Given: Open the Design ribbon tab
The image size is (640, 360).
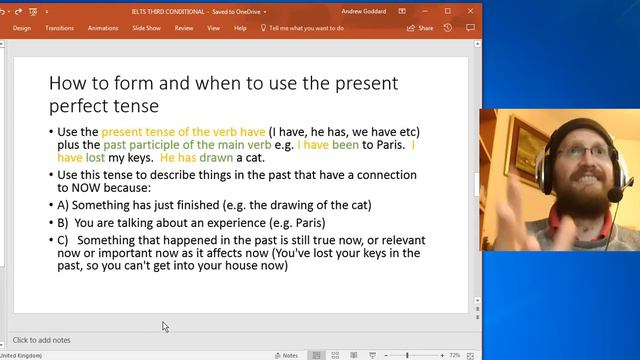Looking at the screenshot, I should (22, 28).
